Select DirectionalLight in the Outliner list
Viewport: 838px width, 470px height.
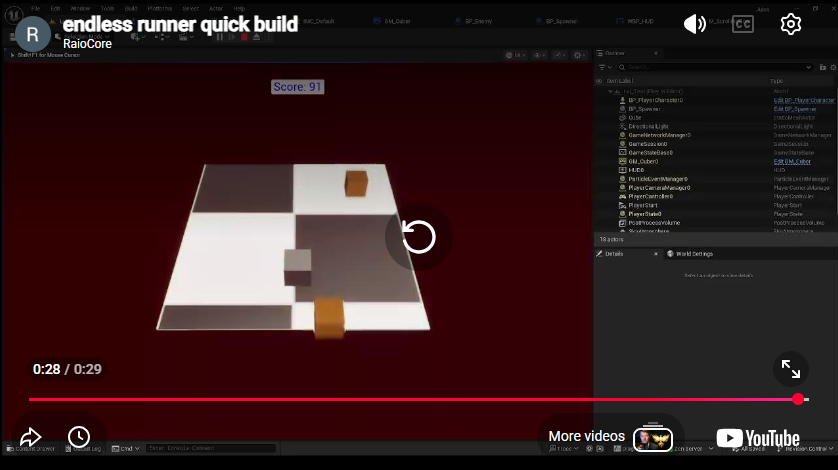pyautogui.click(x=649, y=126)
